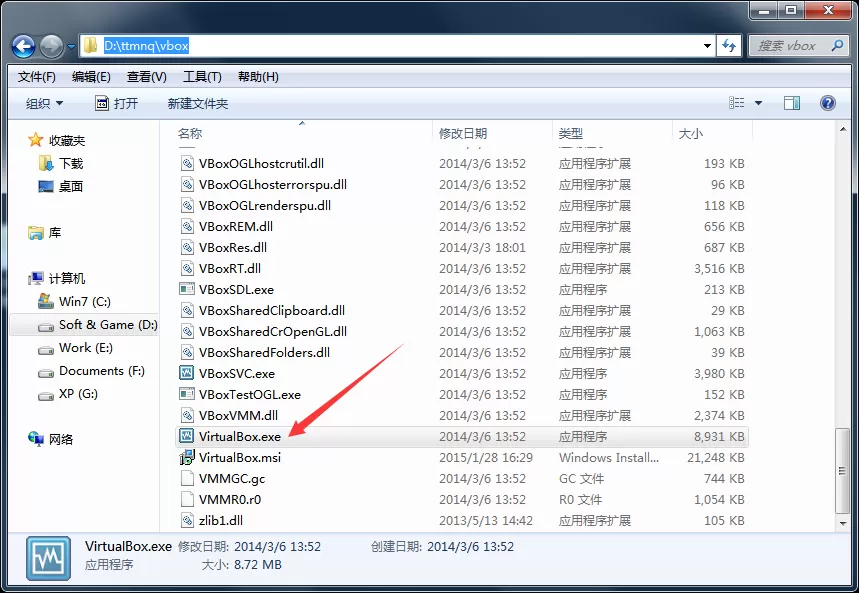Expand the 组织 dropdown
859x593 pixels.
coord(44,104)
